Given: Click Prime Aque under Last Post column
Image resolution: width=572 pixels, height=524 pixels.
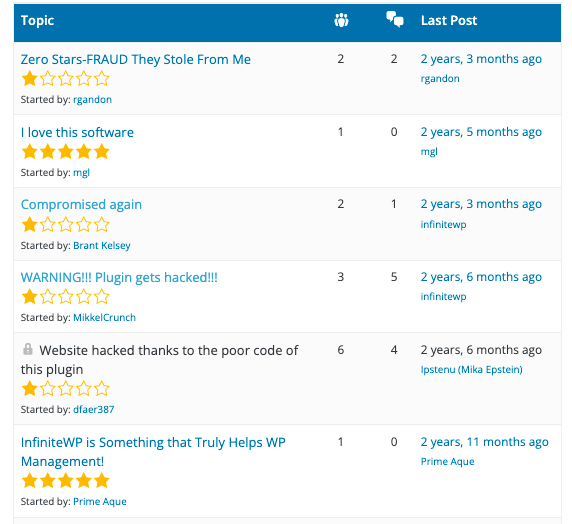Looking at the screenshot, I should coord(447,462).
